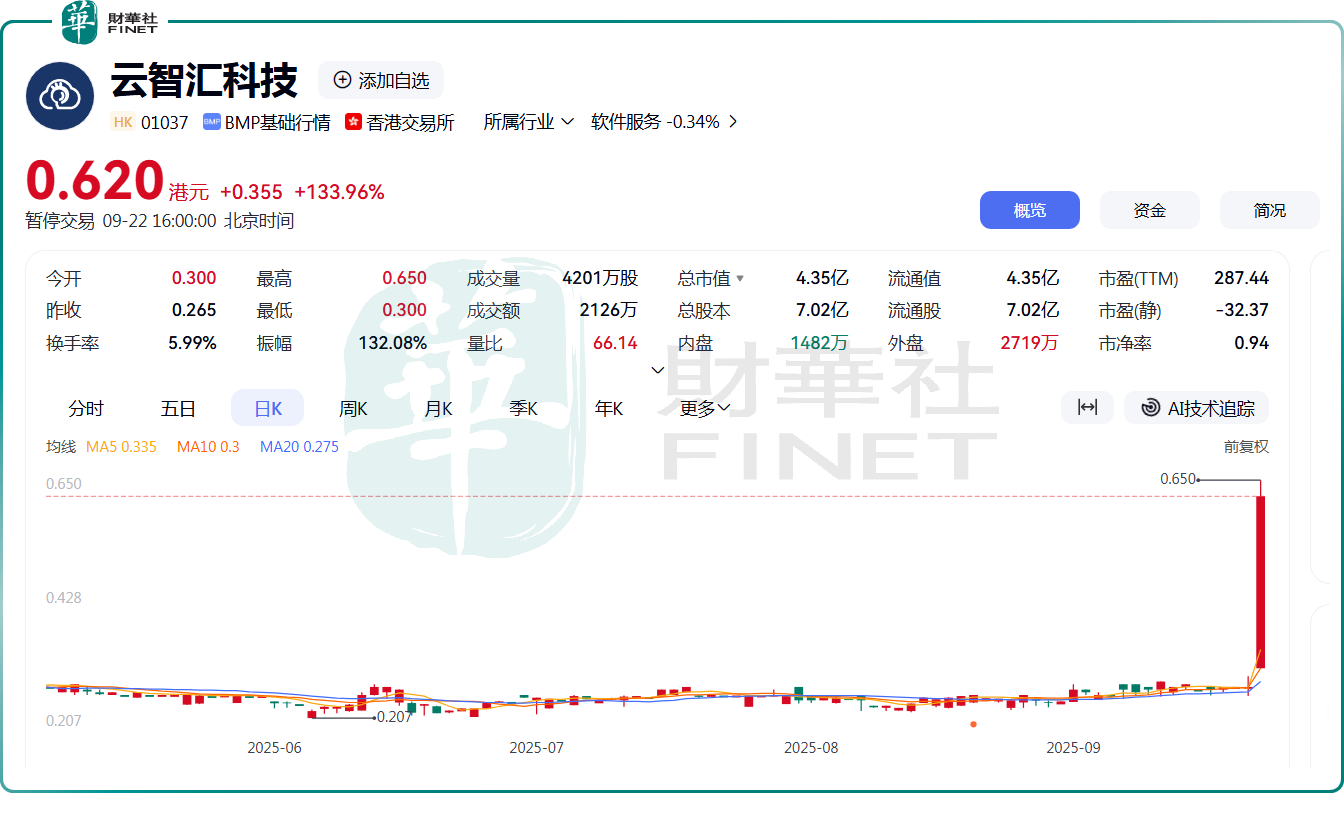
Task: Select the 月K chart tab
Action: point(438,408)
